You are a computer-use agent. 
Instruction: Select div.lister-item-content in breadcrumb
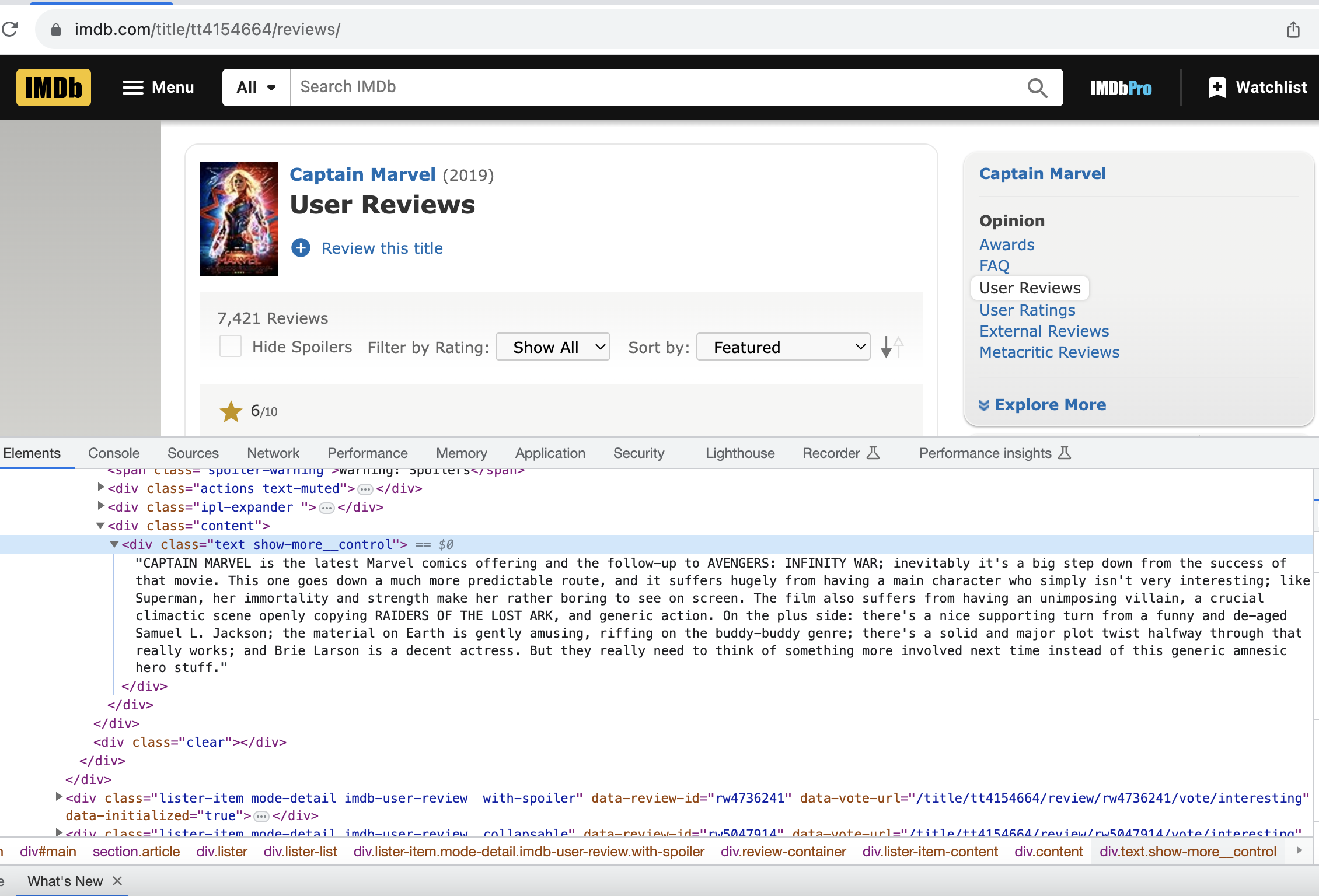tap(930, 852)
